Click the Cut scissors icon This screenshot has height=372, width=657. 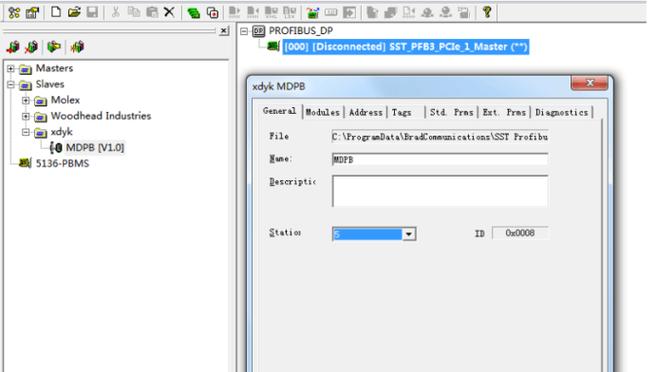click(x=116, y=12)
